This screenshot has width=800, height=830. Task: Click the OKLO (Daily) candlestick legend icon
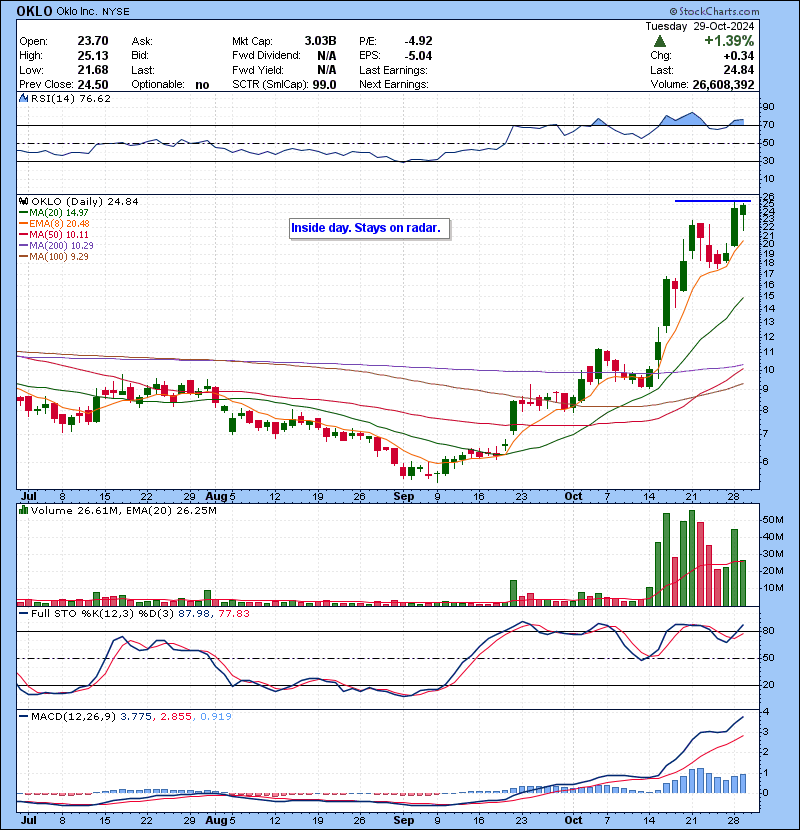coord(23,201)
